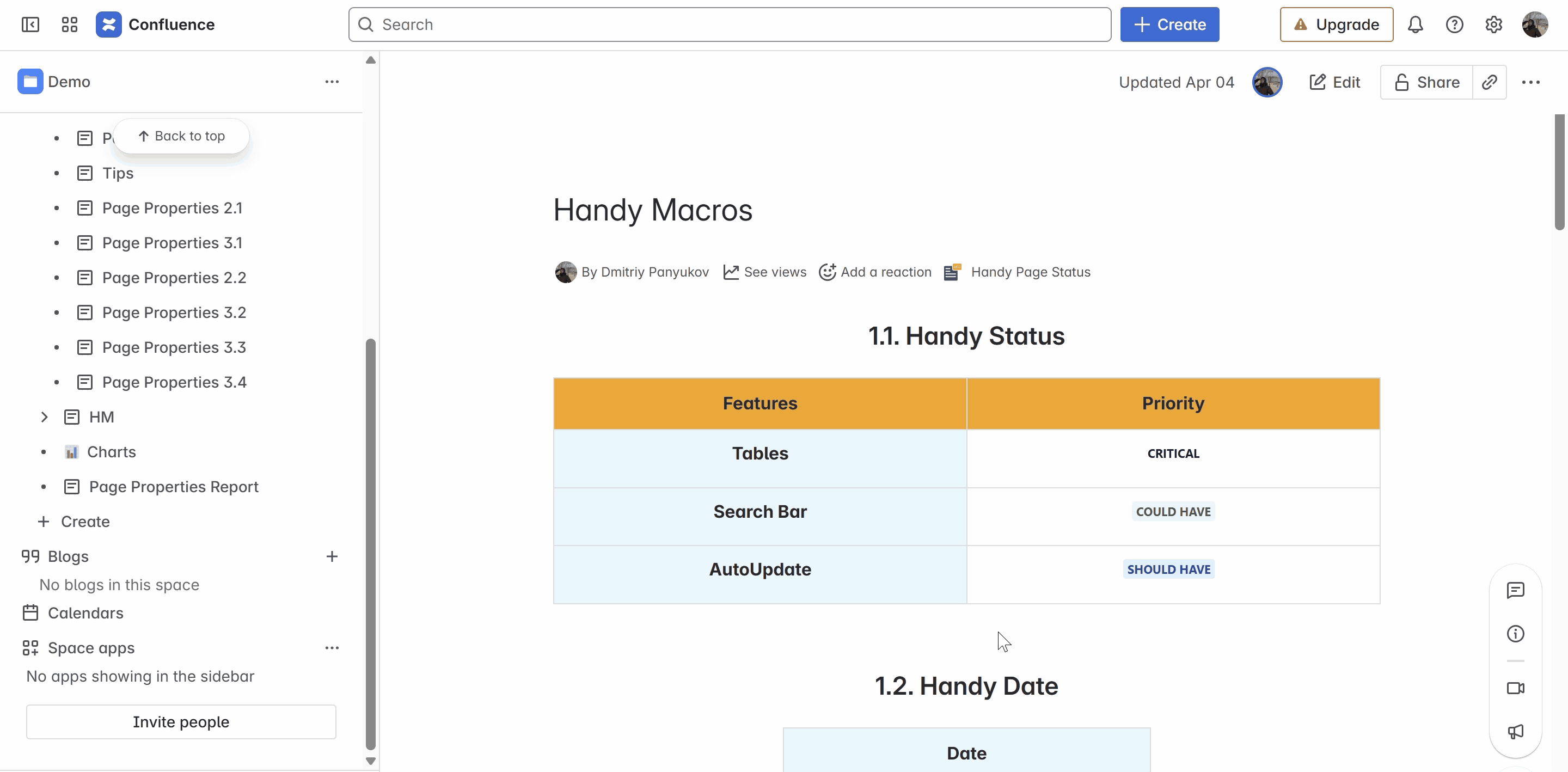
Task: Click the sidebar scroll down arrow
Action: click(x=370, y=761)
